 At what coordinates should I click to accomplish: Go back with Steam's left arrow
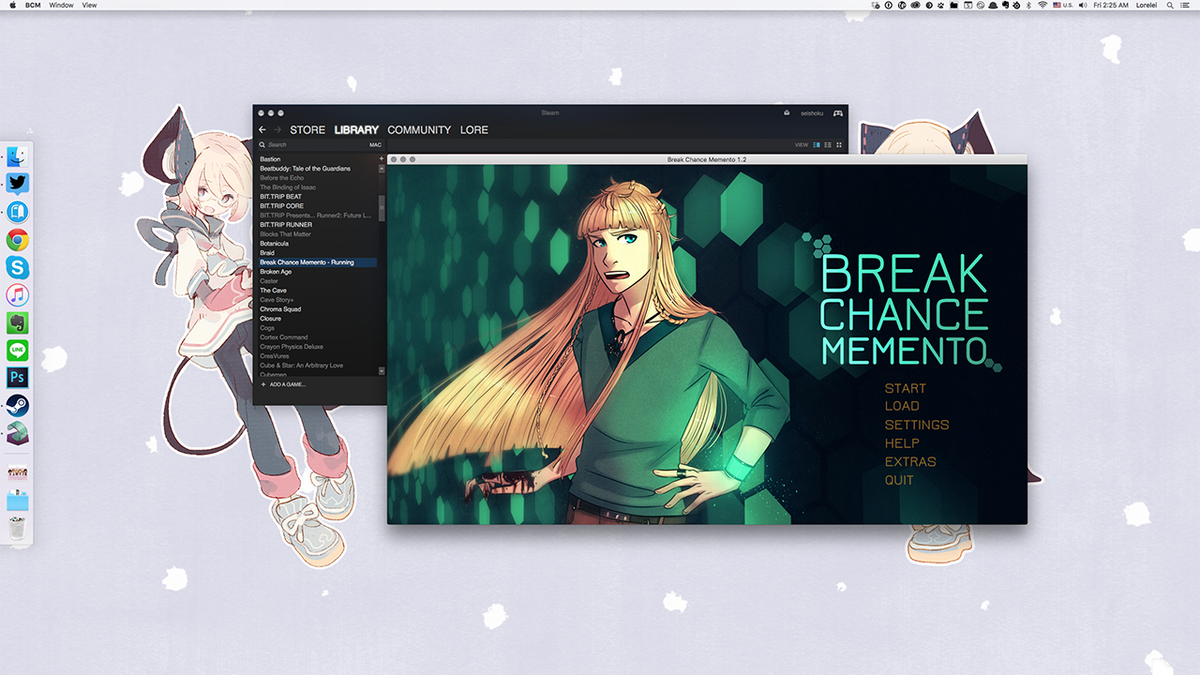click(262, 130)
